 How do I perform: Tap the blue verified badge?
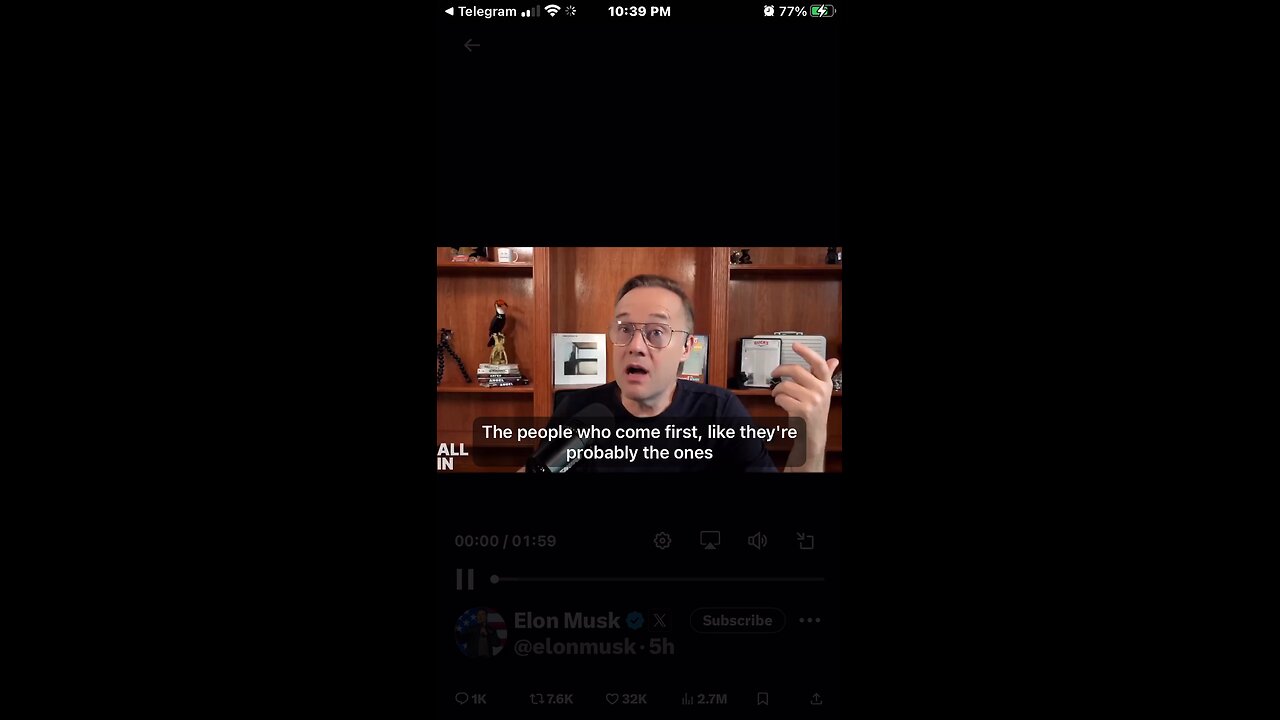click(635, 621)
